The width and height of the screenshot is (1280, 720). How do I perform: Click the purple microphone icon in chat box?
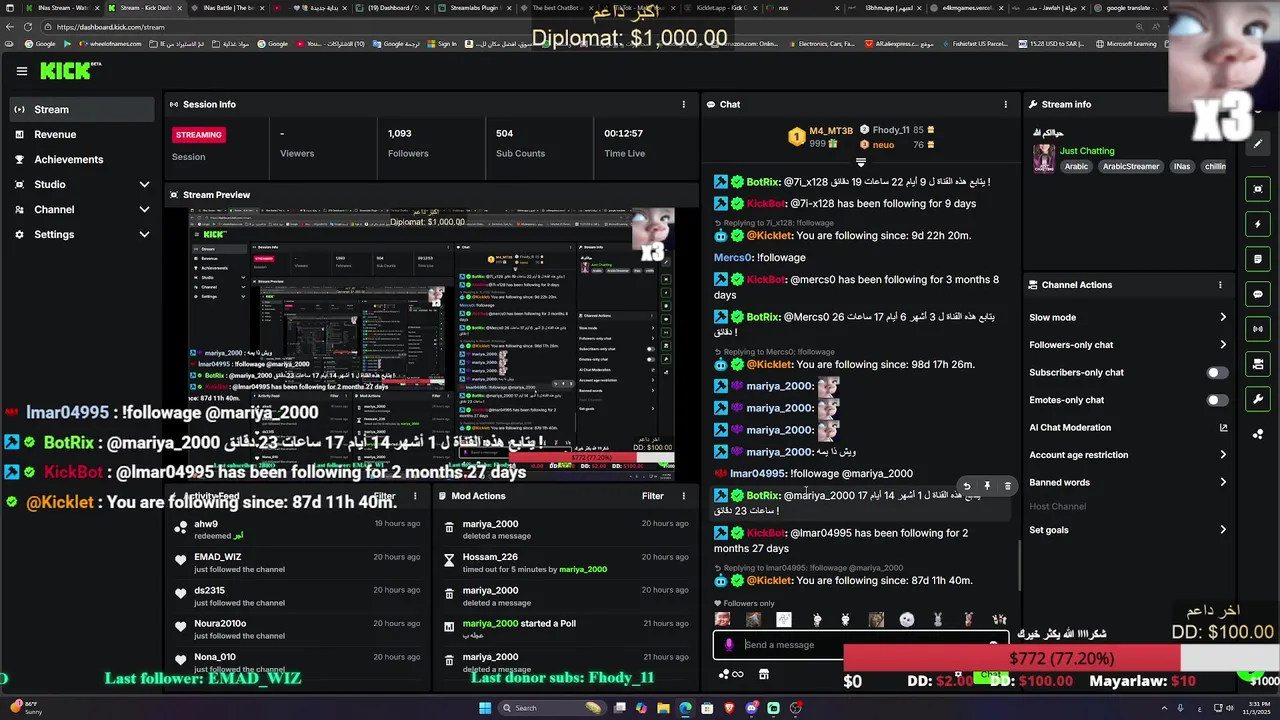(x=729, y=645)
